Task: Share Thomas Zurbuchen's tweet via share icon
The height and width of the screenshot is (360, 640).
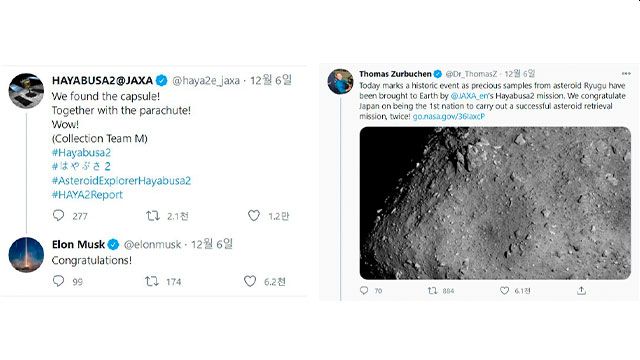Action: [x=582, y=290]
